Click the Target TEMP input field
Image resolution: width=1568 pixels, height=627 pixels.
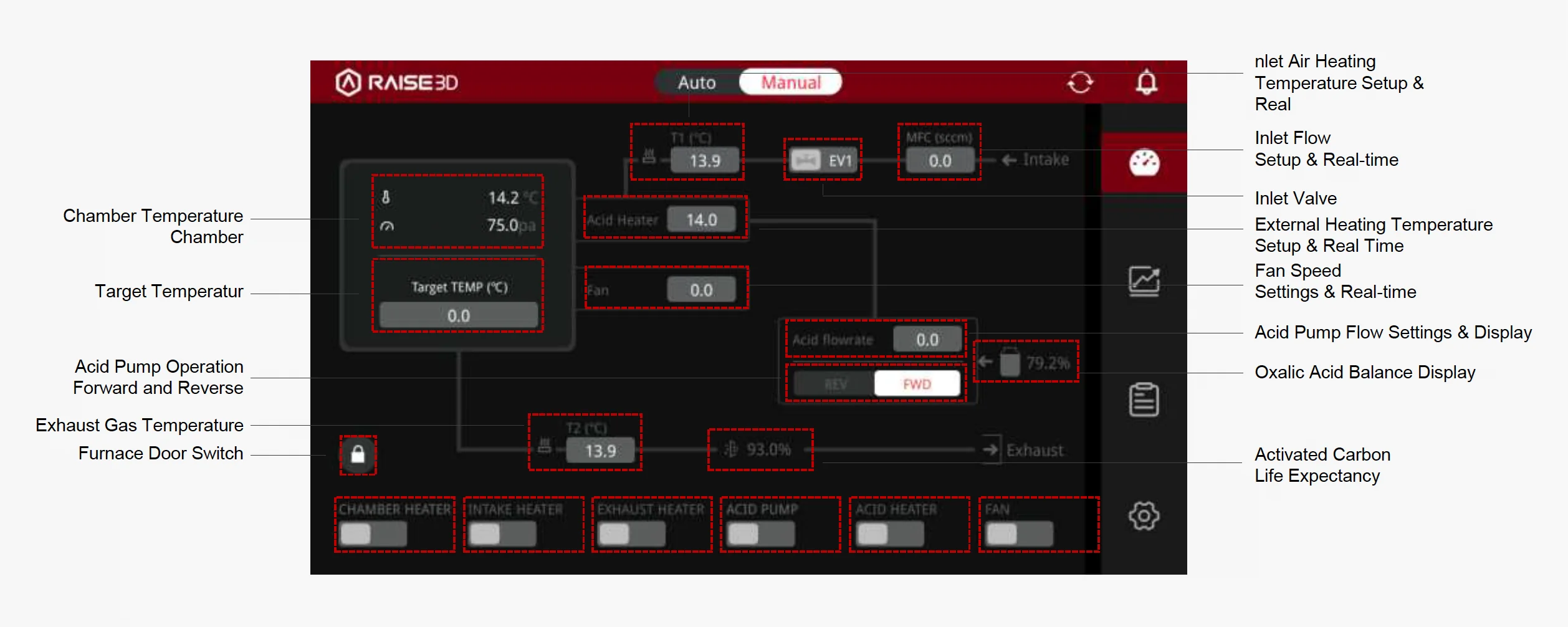coord(458,315)
